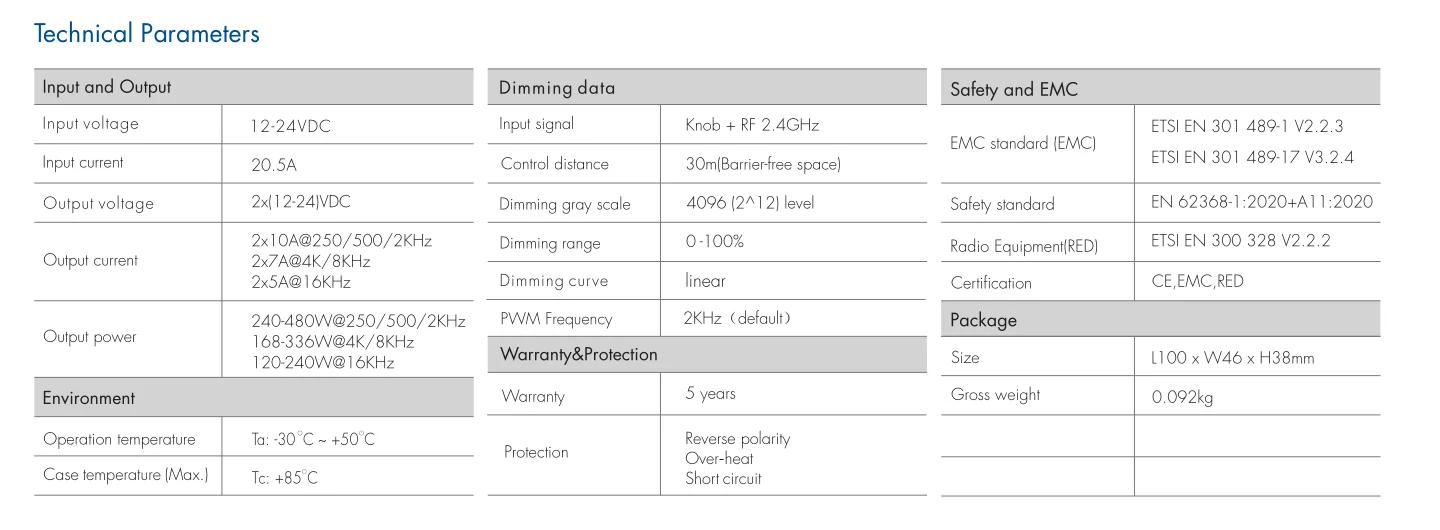The image size is (1440, 530).
Task: Click the Tc: +85°C case temperature value
Action: 284,478
